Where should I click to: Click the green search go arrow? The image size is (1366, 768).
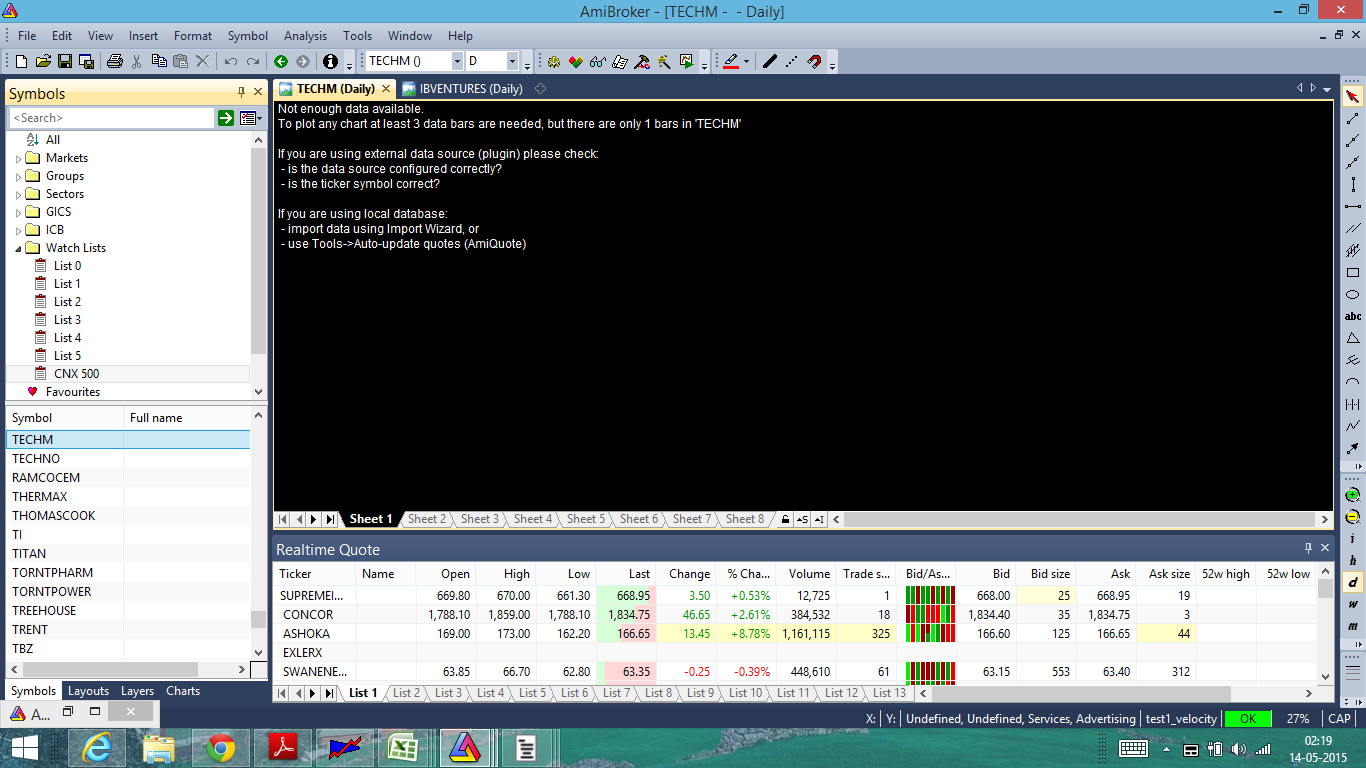[226, 118]
